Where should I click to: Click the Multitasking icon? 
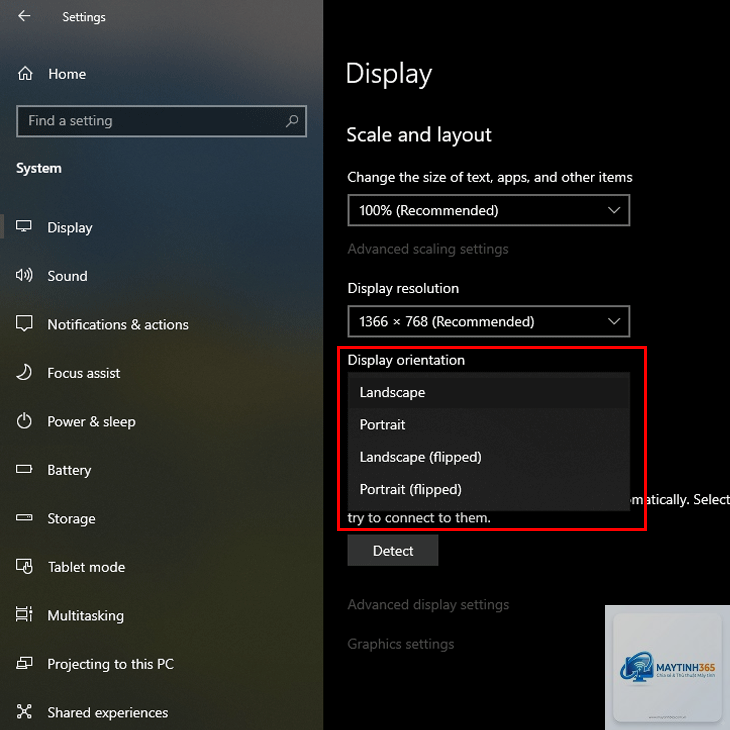coord(24,614)
